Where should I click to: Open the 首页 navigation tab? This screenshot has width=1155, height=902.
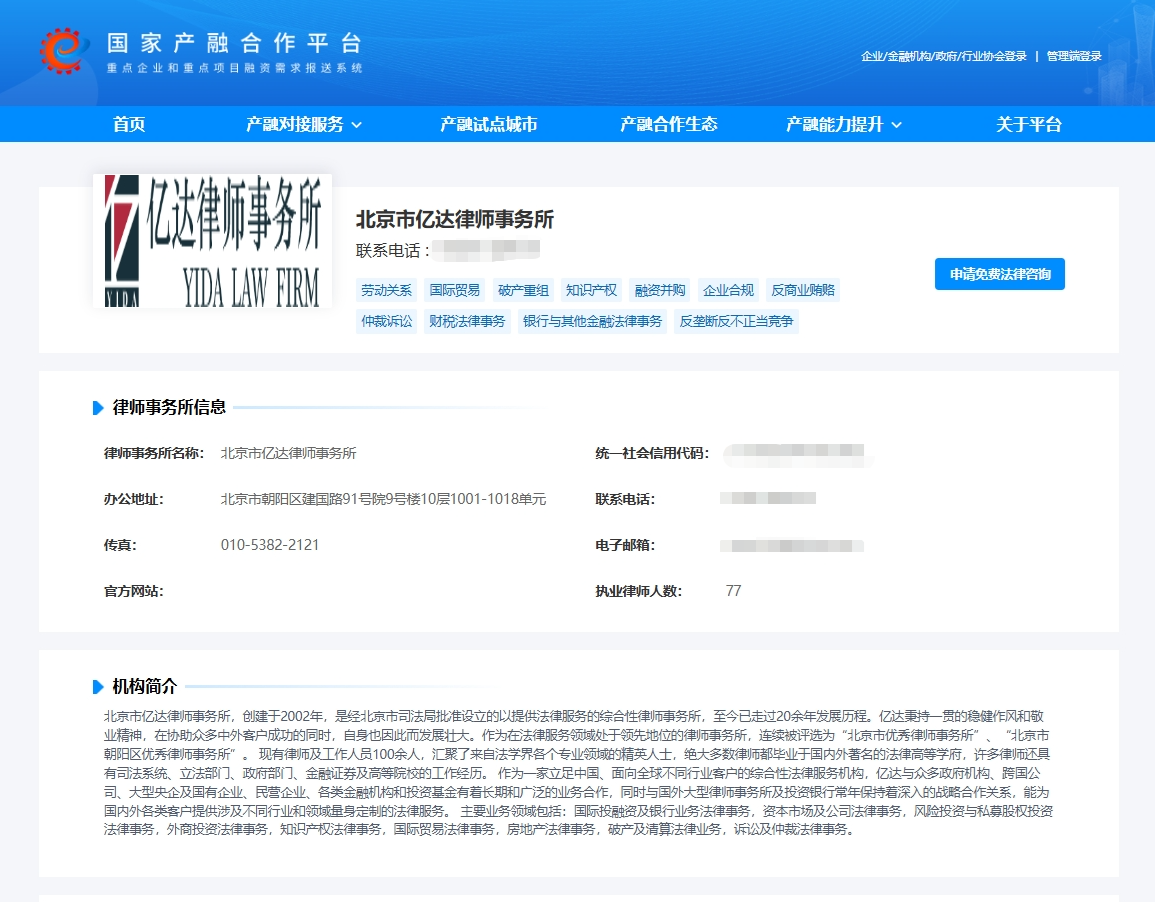129,124
